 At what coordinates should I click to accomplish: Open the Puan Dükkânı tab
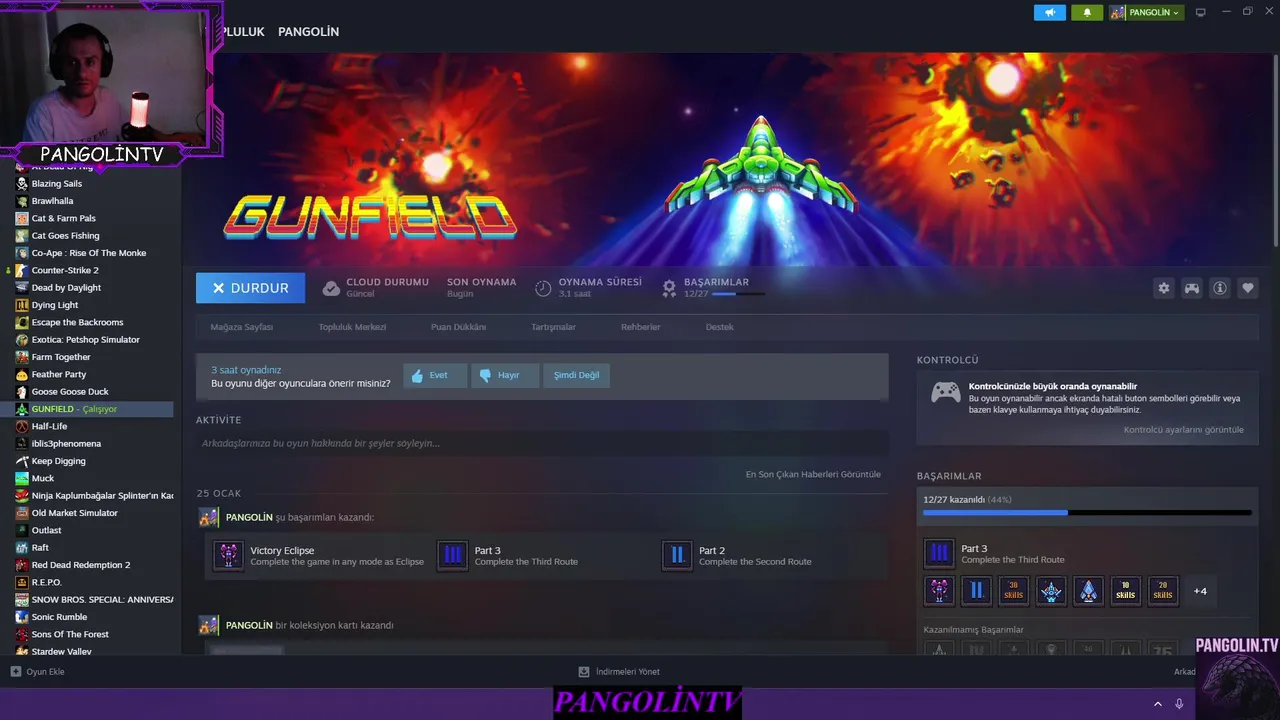pos(458,327)
